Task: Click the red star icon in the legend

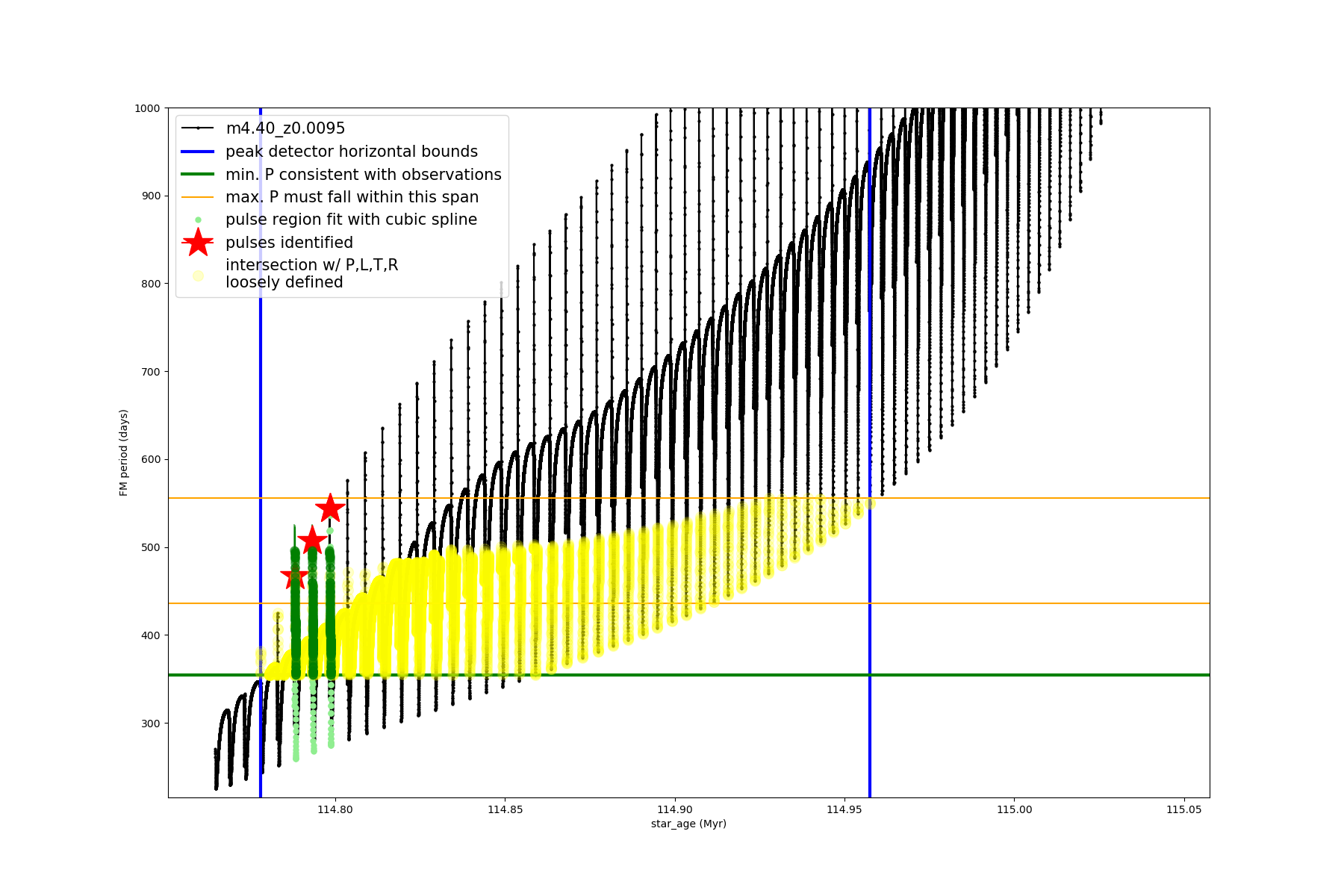Action: click(198, 242)
